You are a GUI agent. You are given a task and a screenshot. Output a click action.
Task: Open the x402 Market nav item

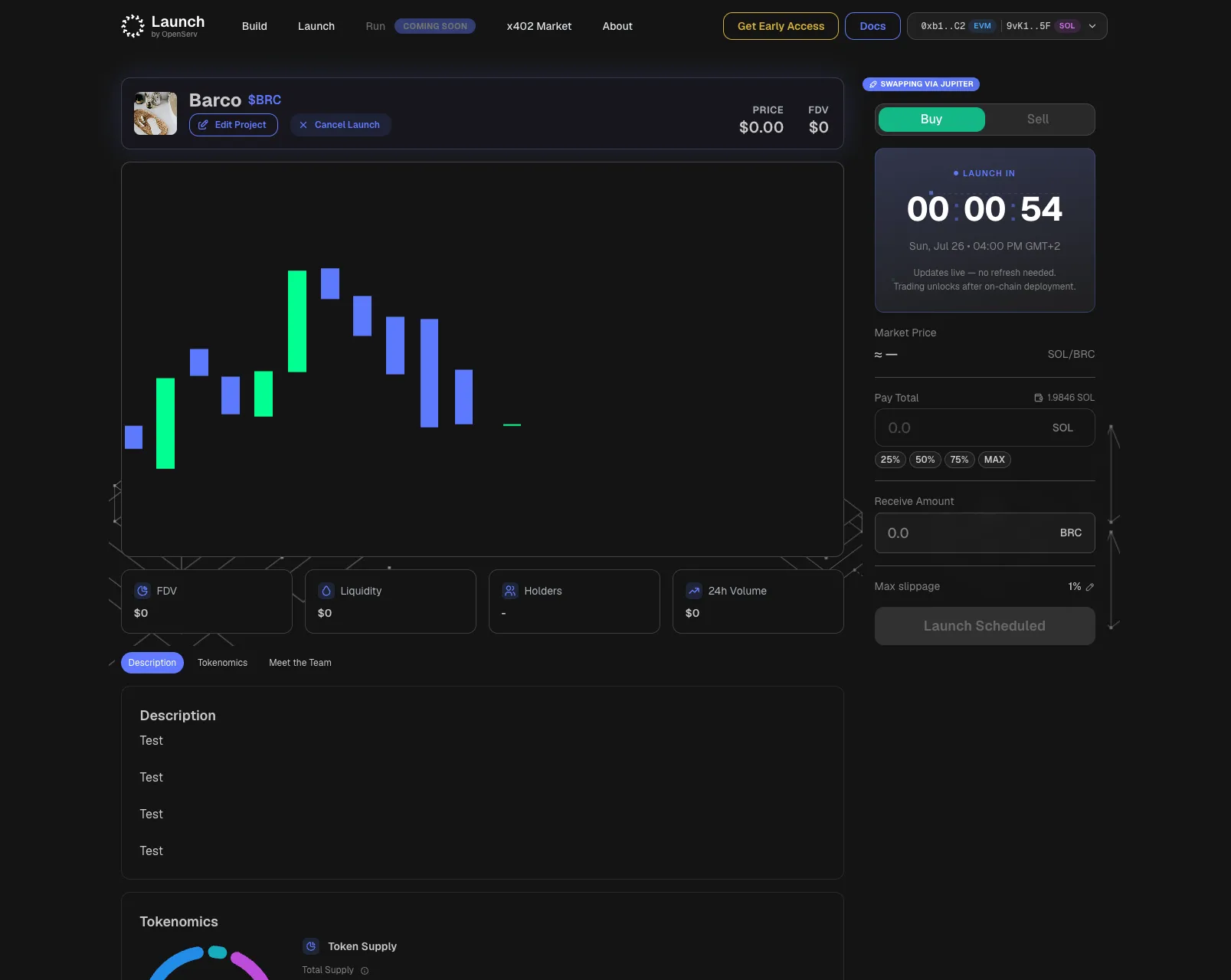coord(539,26)
